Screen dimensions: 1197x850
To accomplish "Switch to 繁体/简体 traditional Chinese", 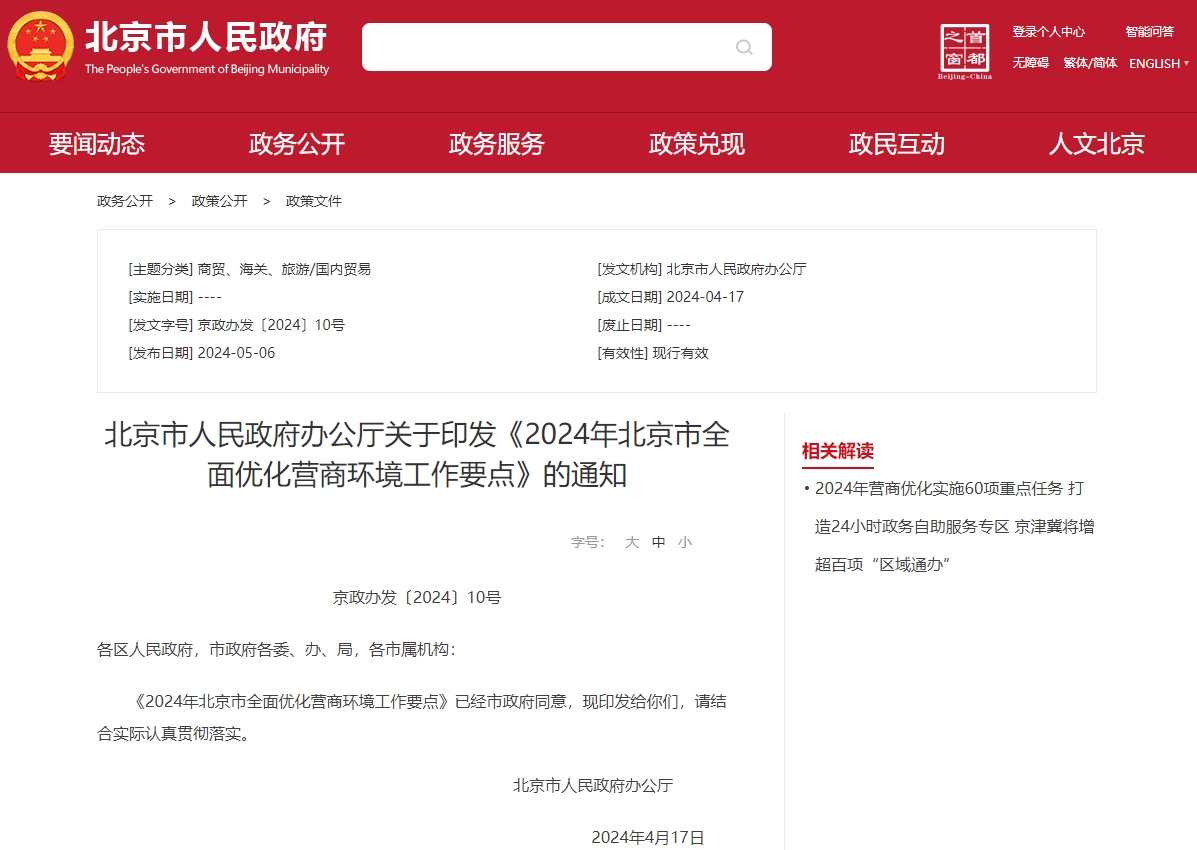I will [1090, 63].
